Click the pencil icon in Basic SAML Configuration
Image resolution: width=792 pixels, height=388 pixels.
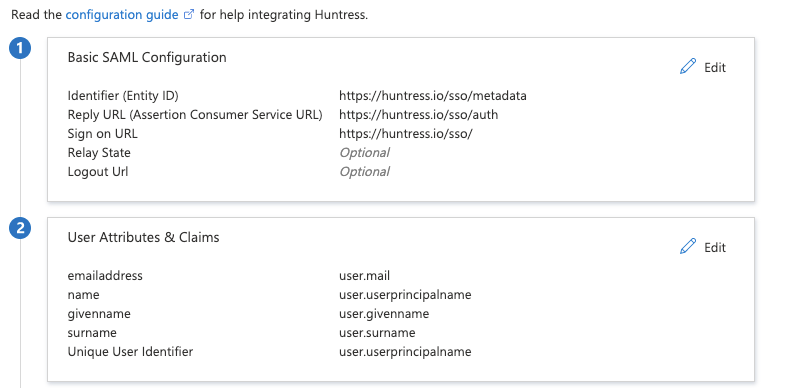click(x=688, y=67)
